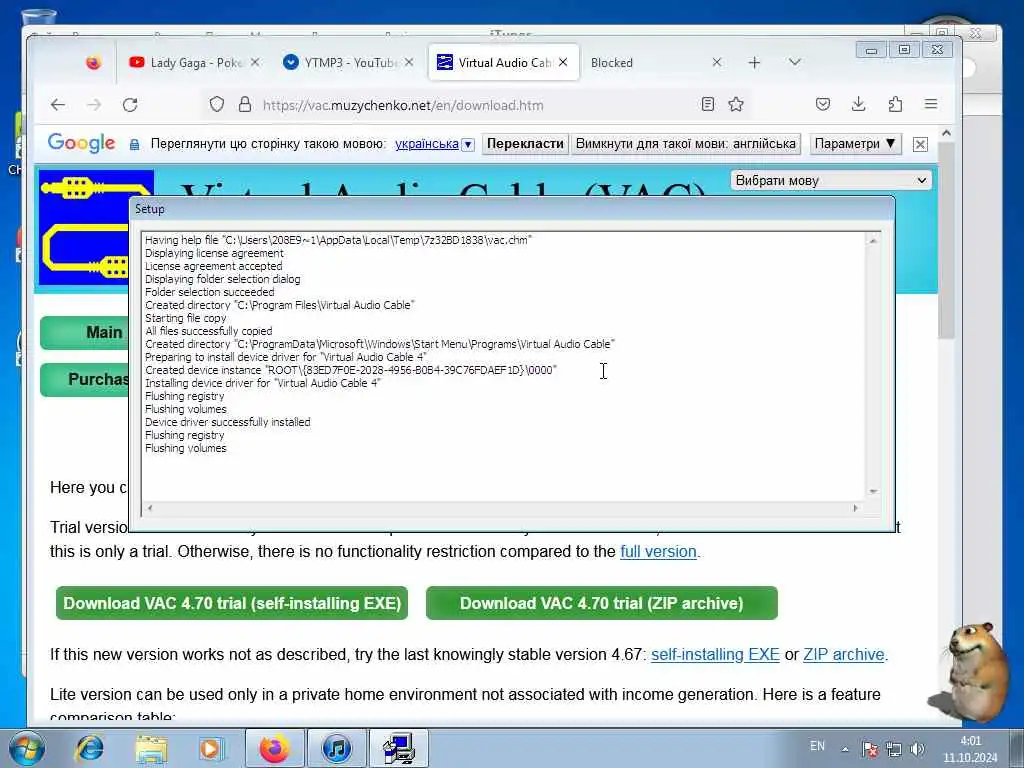This screenshot has height=768, width=1024.
Task: Toggle reader view icon in address bar
Action: [x=707, y=104]
